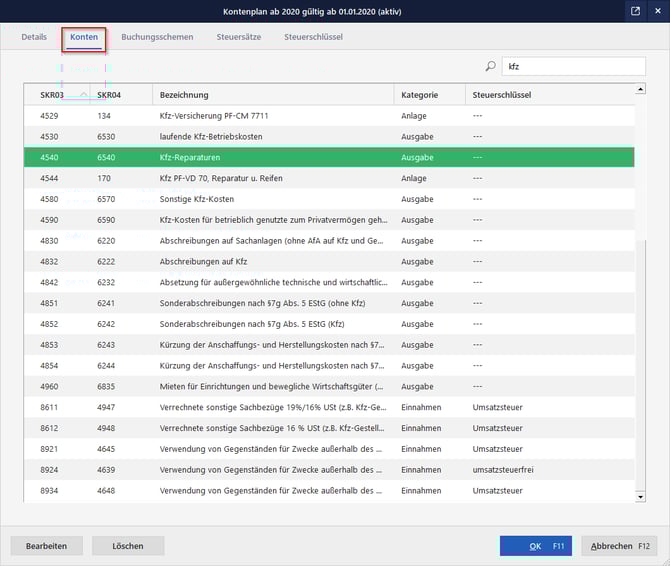Click SKR04 cell 6222
The height and width of the screenshot is (566, 670).
coord(106,261)
